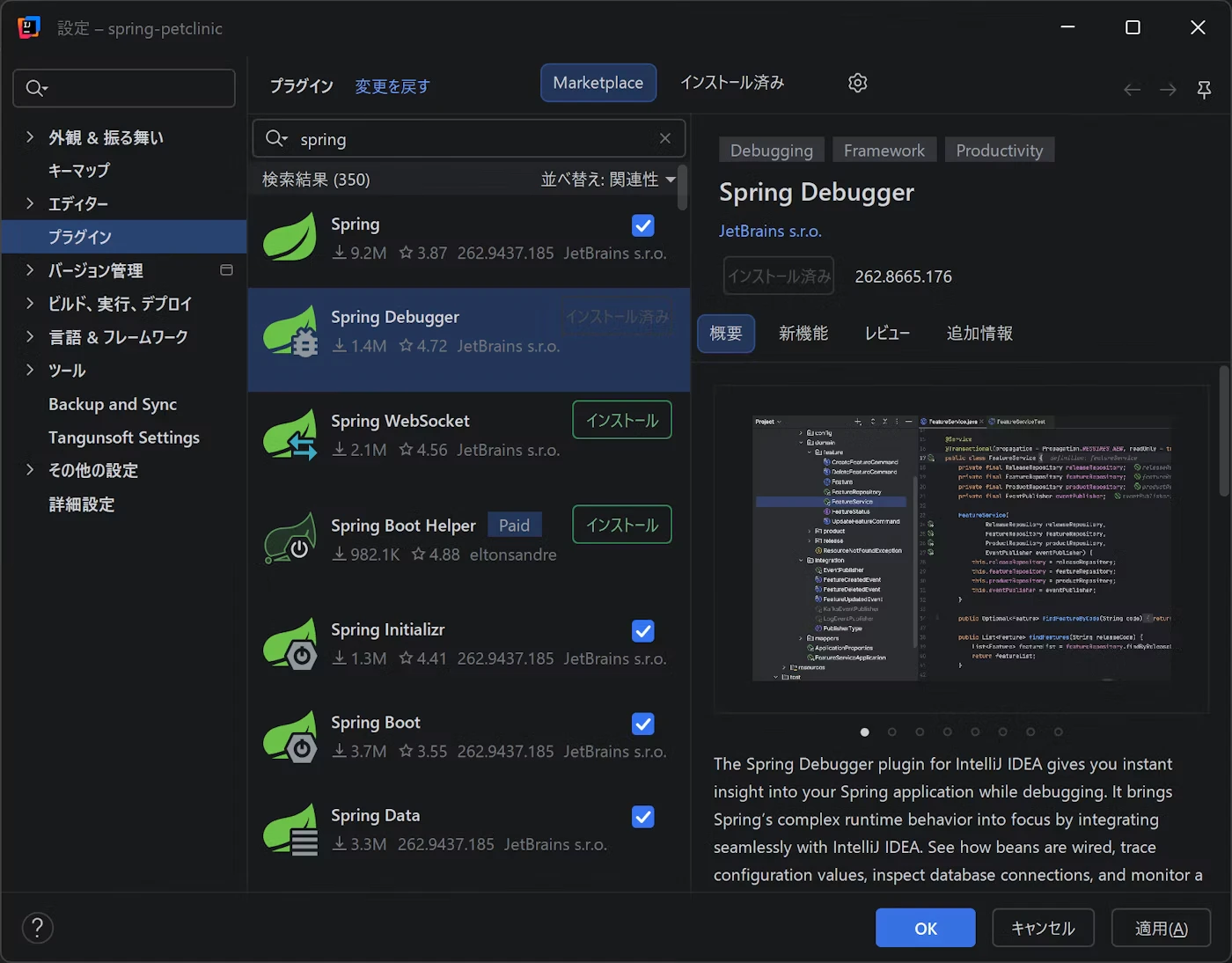The image size is (1232, 963).
Task: Click the plugin list scrollbar
Action: [683, 187]
